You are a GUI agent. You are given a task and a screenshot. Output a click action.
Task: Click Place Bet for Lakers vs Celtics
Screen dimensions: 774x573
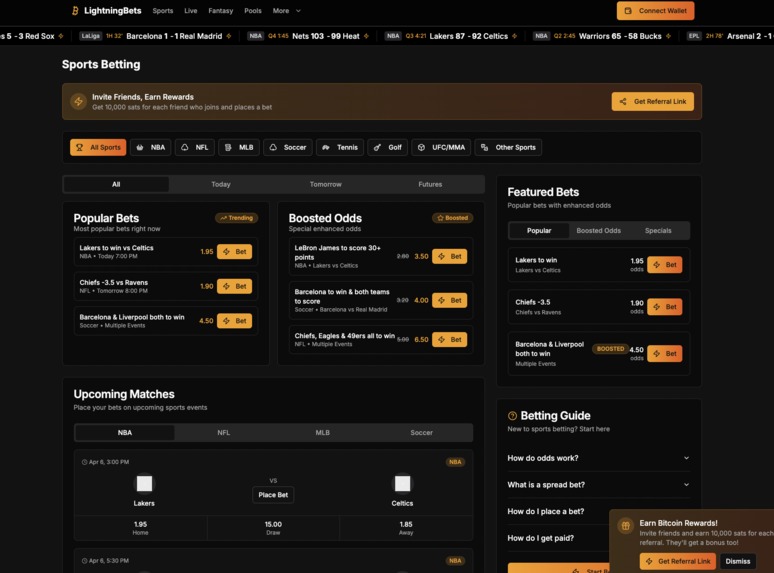coord(273,495)
